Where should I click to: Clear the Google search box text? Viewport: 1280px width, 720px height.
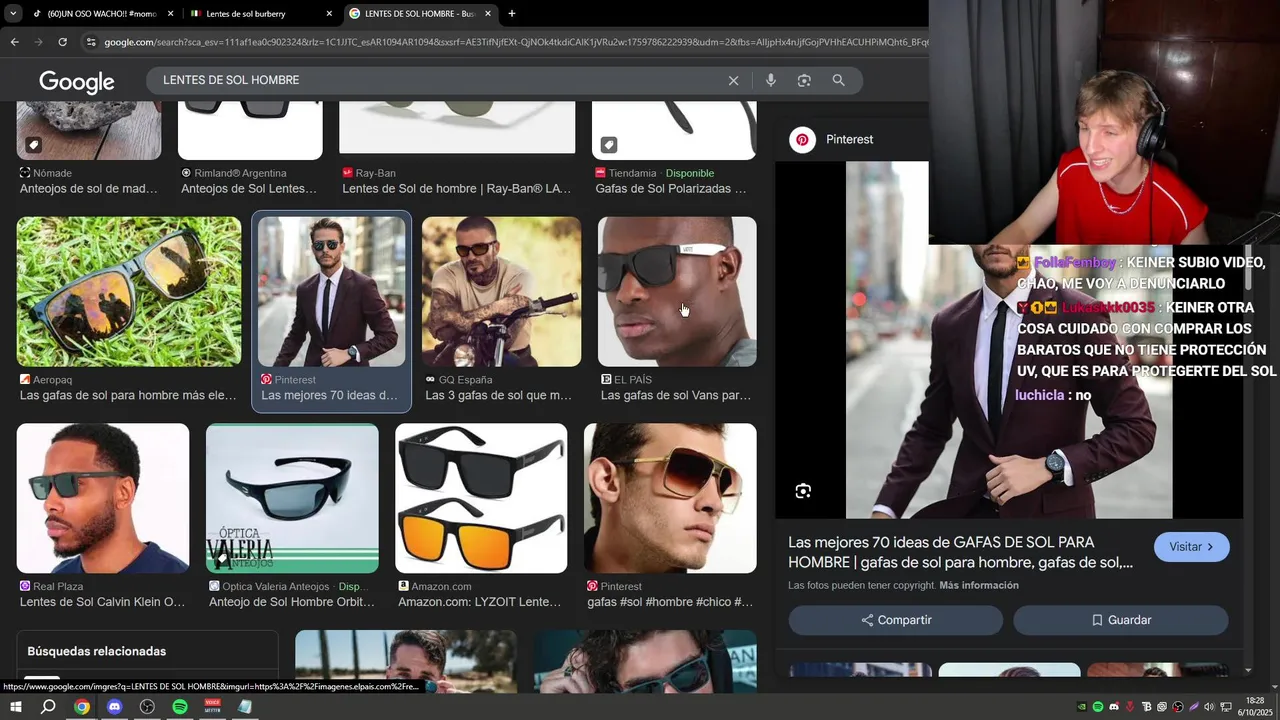pos(733,81)
